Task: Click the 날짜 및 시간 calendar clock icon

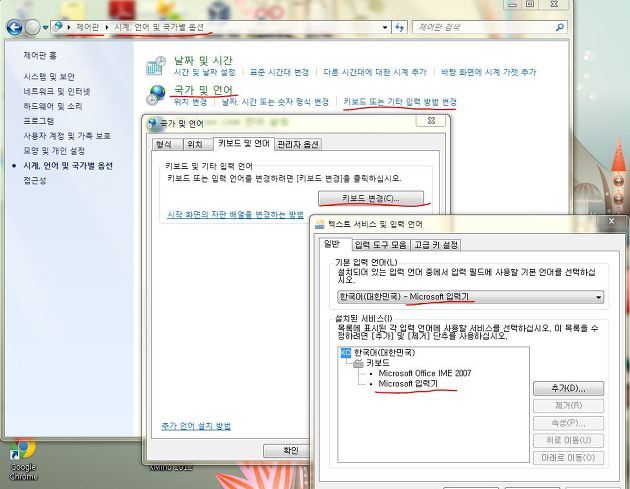Action: 156,65
